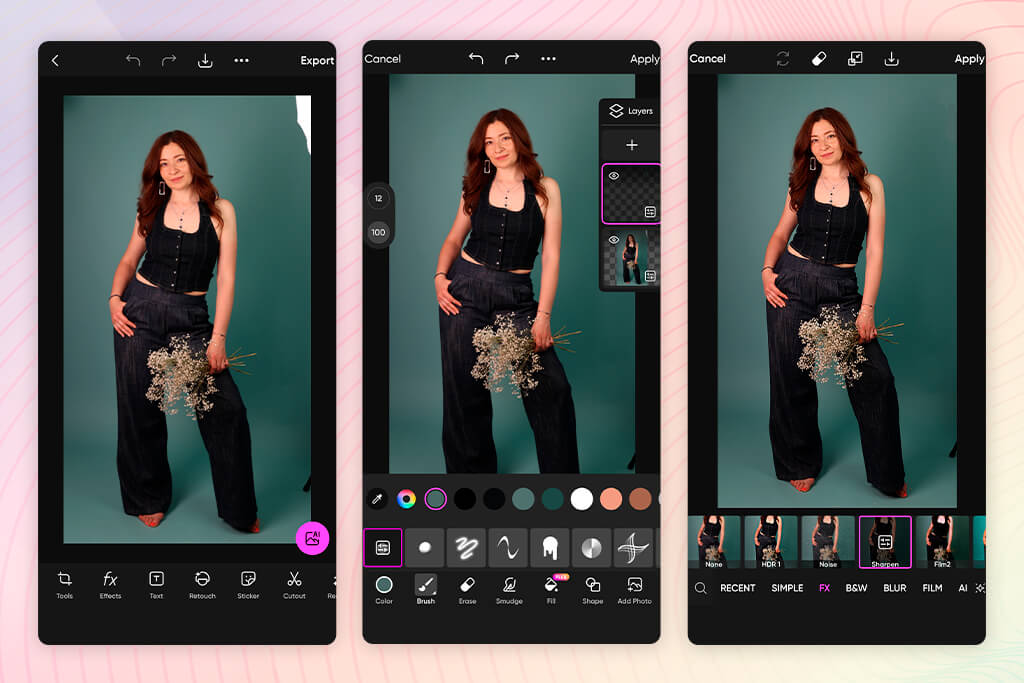1024x683 pixels.
Task: Switch to the RECENT effects tab
Action: click(x=737, y=588)
